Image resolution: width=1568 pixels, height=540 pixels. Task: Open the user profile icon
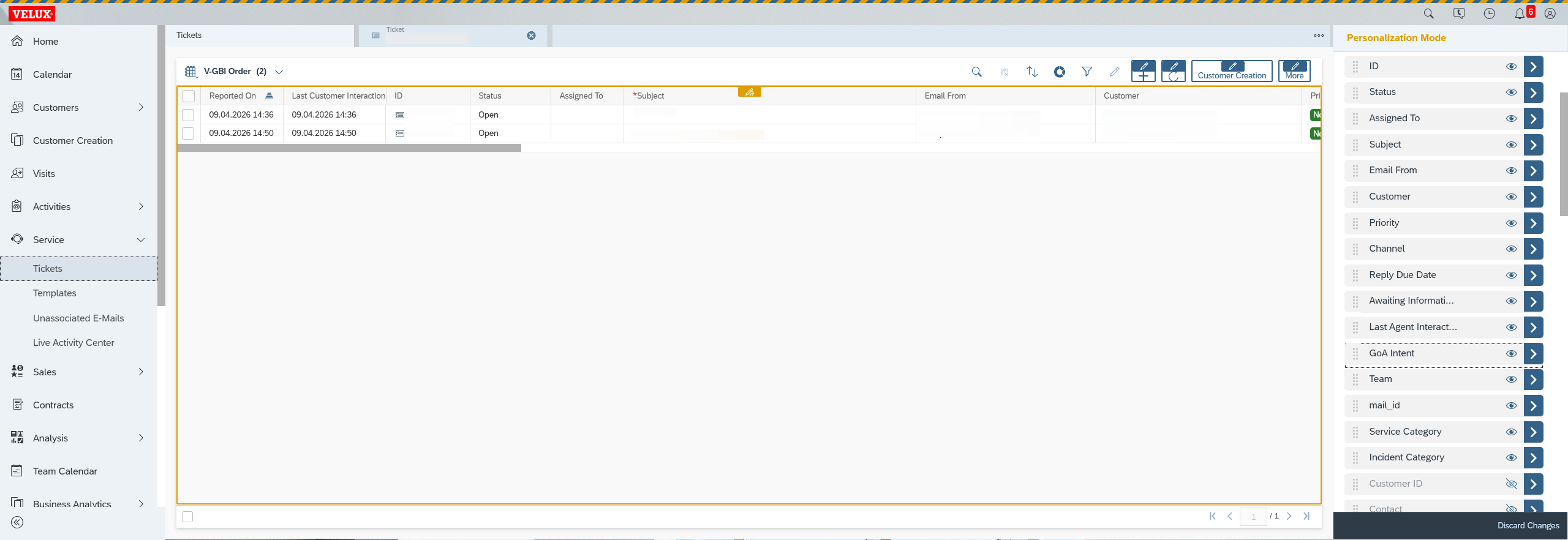coord(1550,13)
